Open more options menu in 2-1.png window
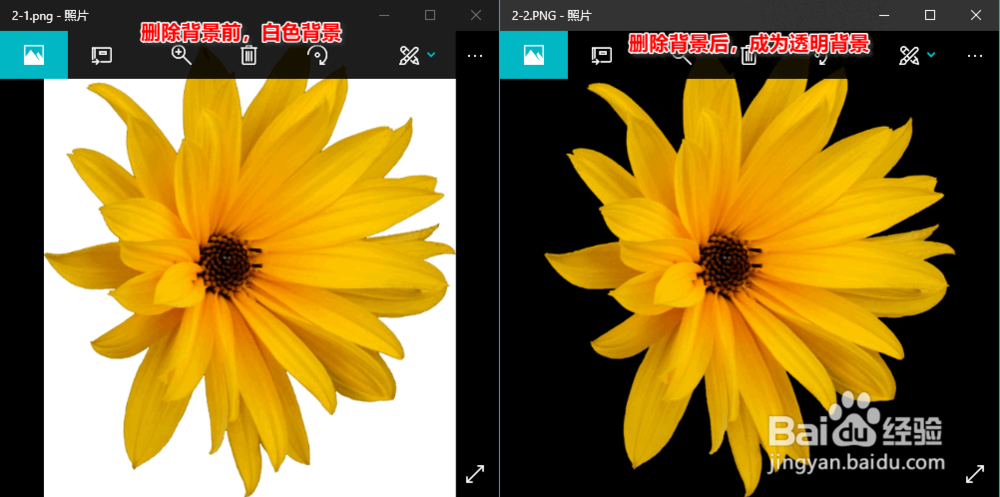Image resolution: width=1000 pixels, height=497 pixels. pyautogui.click(x=475, y=56)
